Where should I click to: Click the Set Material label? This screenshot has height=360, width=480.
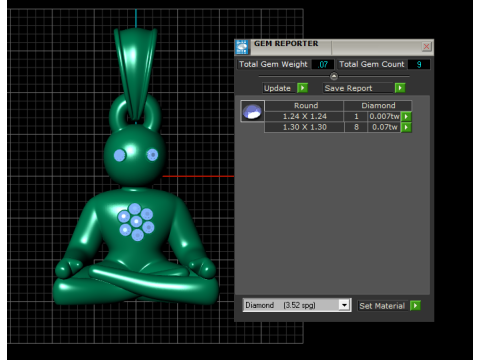point(382,306)
